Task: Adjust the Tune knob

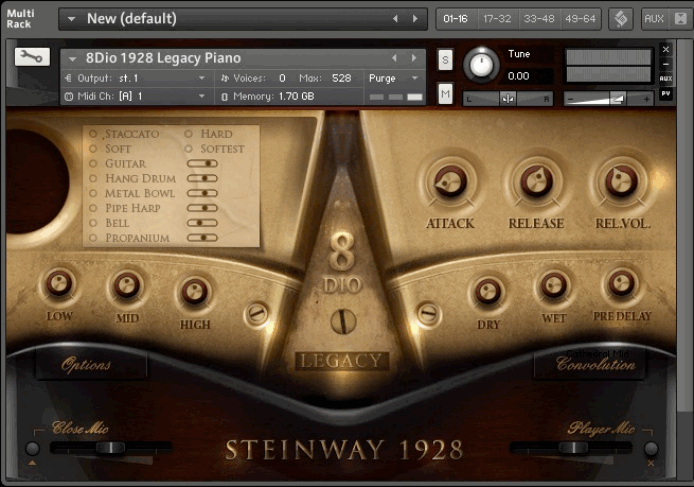Action: [x=481, y=65]
